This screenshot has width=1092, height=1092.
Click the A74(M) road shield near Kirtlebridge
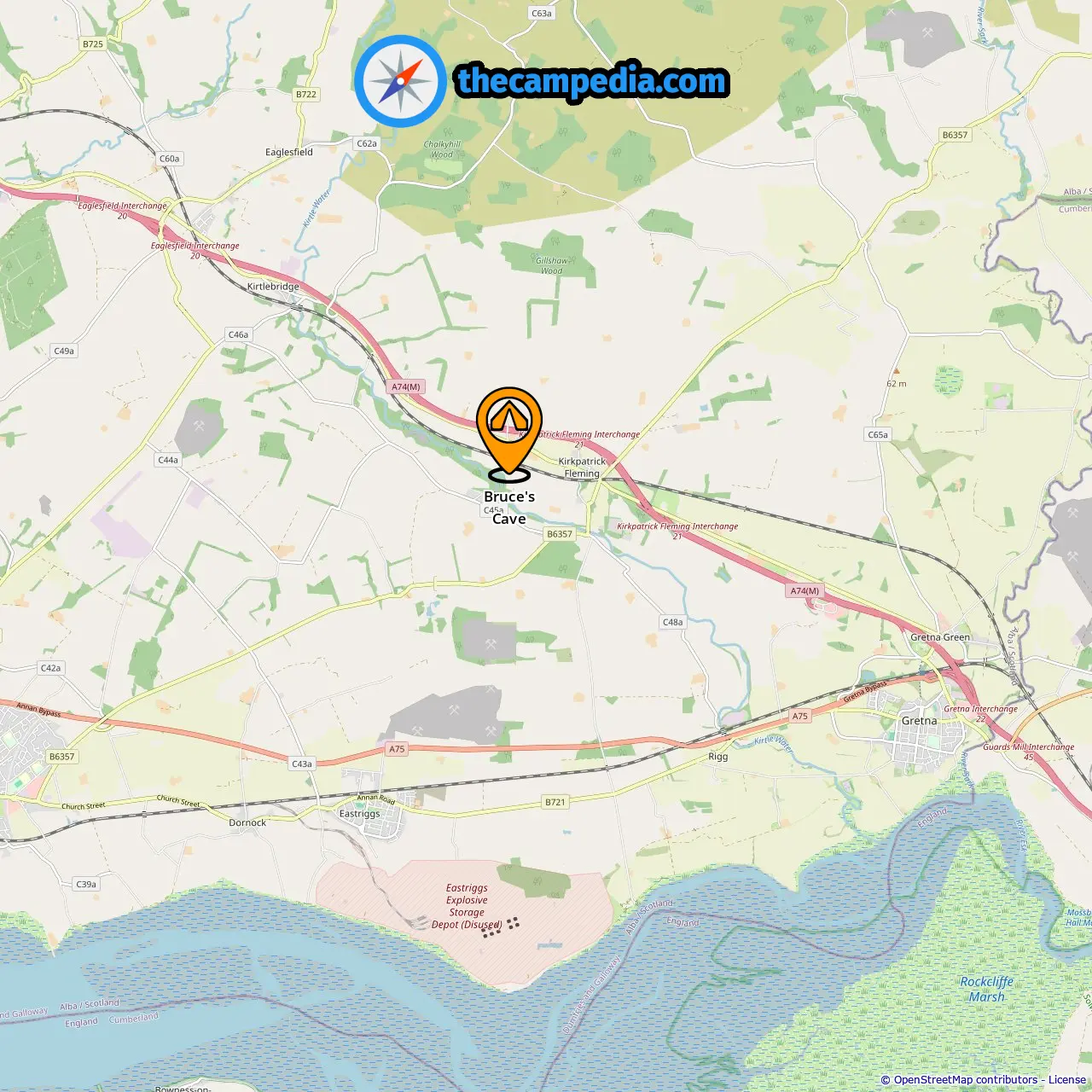pos(406,386)
